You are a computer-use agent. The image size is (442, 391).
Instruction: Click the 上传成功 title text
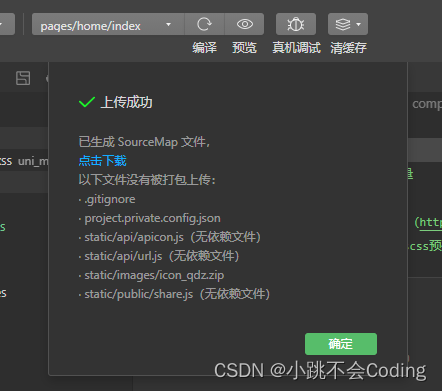click(x=126, y=102)
